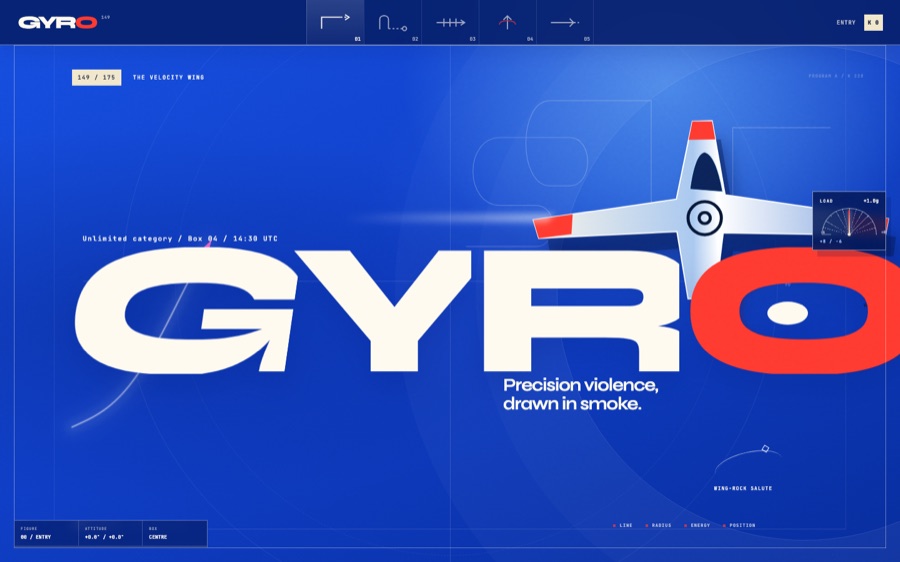Open the GYRO logo in header
The width and height of the screenshot is (900, 562).
pyautogui.click(x=57, y=22)
